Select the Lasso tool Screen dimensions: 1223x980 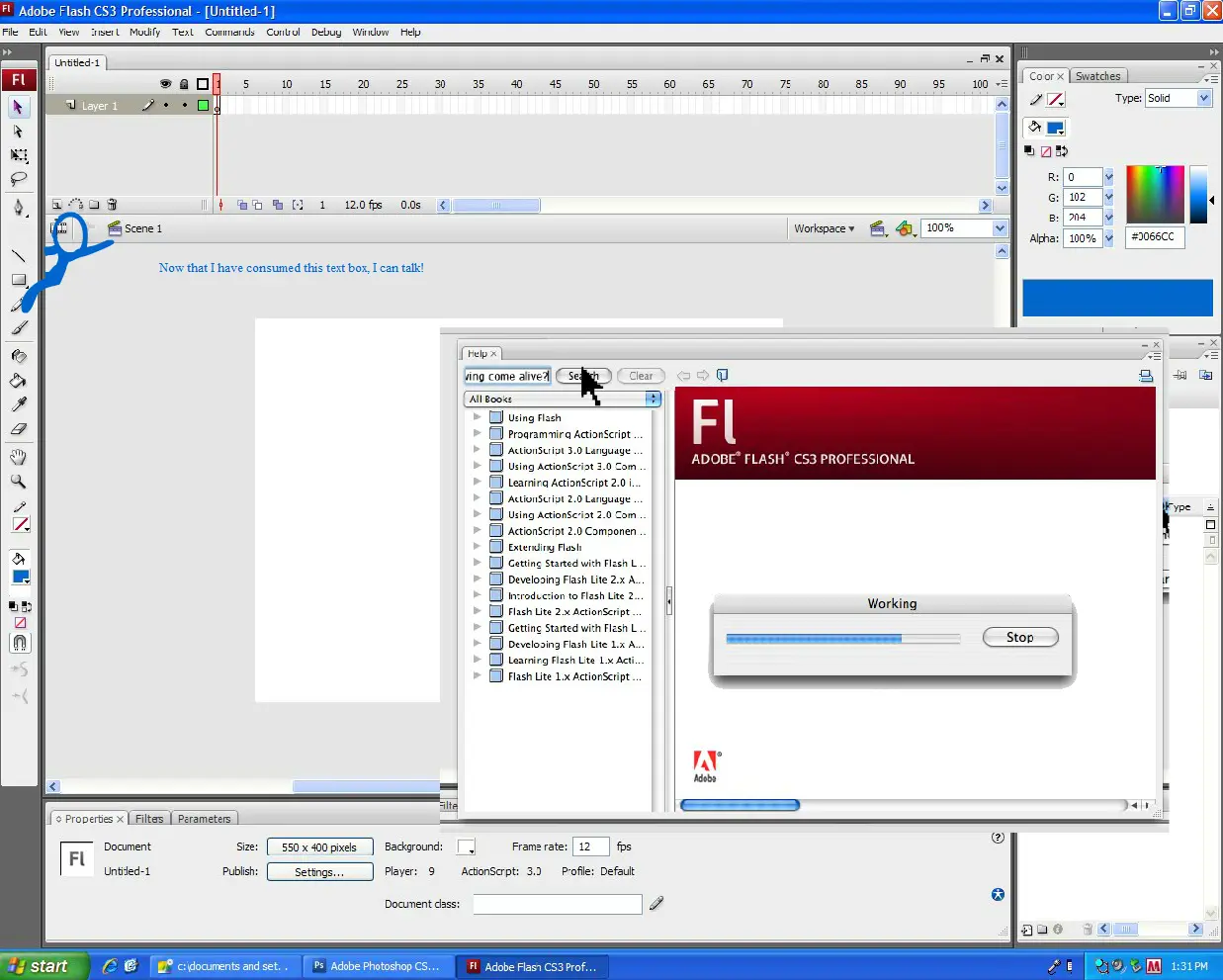point(18,179)
